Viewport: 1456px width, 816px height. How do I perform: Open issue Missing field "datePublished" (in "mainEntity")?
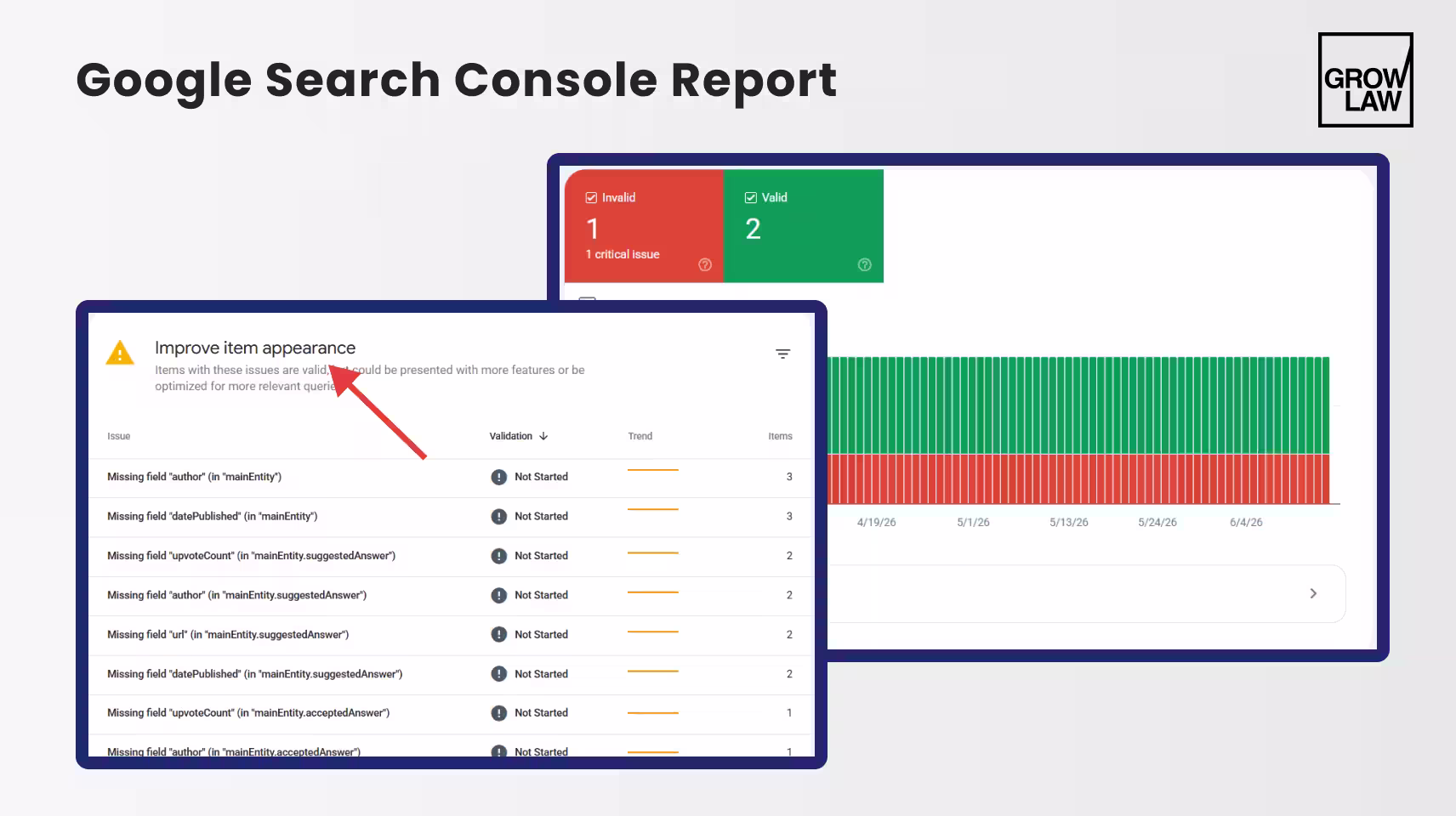(212, 516)
